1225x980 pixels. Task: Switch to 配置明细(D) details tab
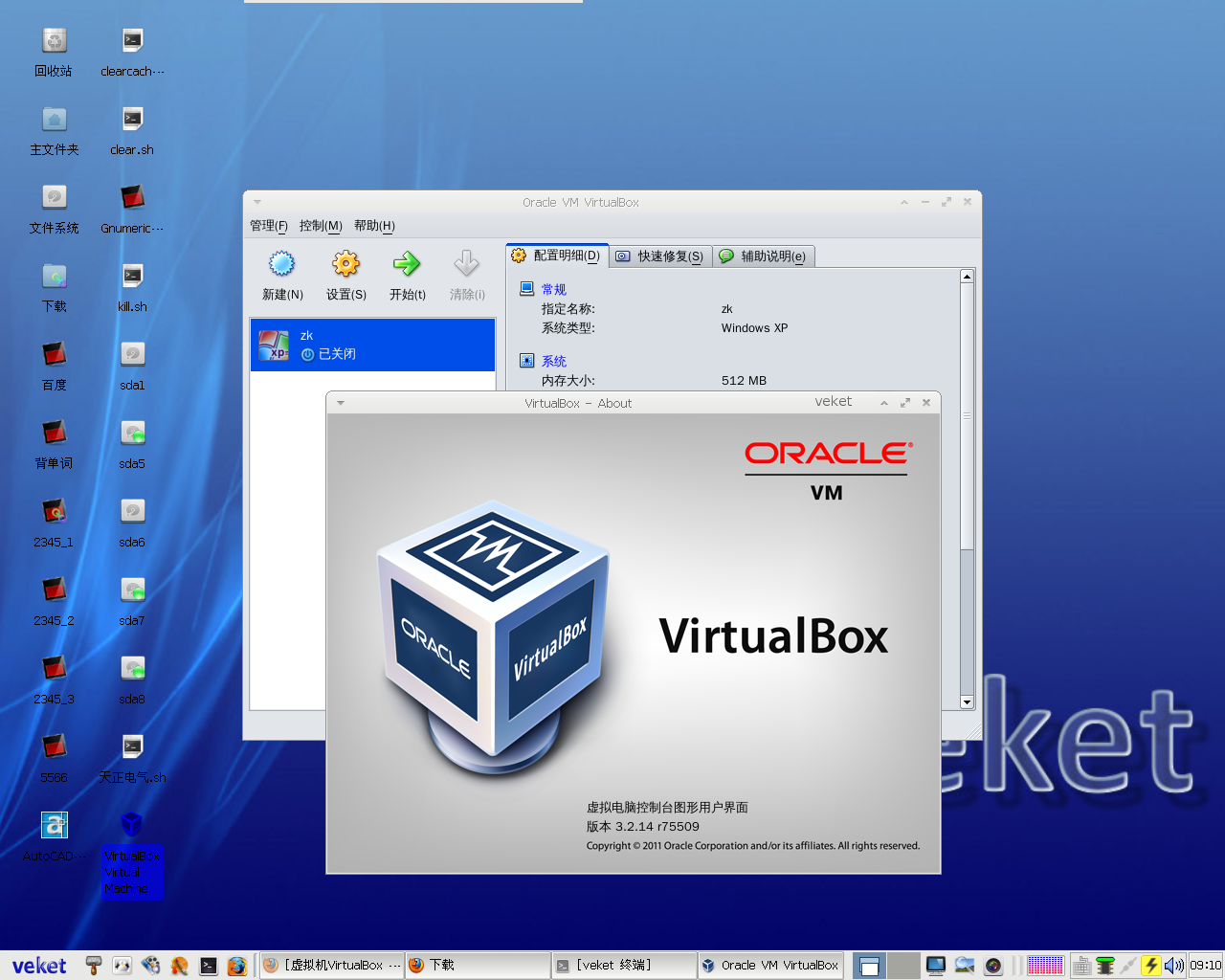[x=556, y=256]
